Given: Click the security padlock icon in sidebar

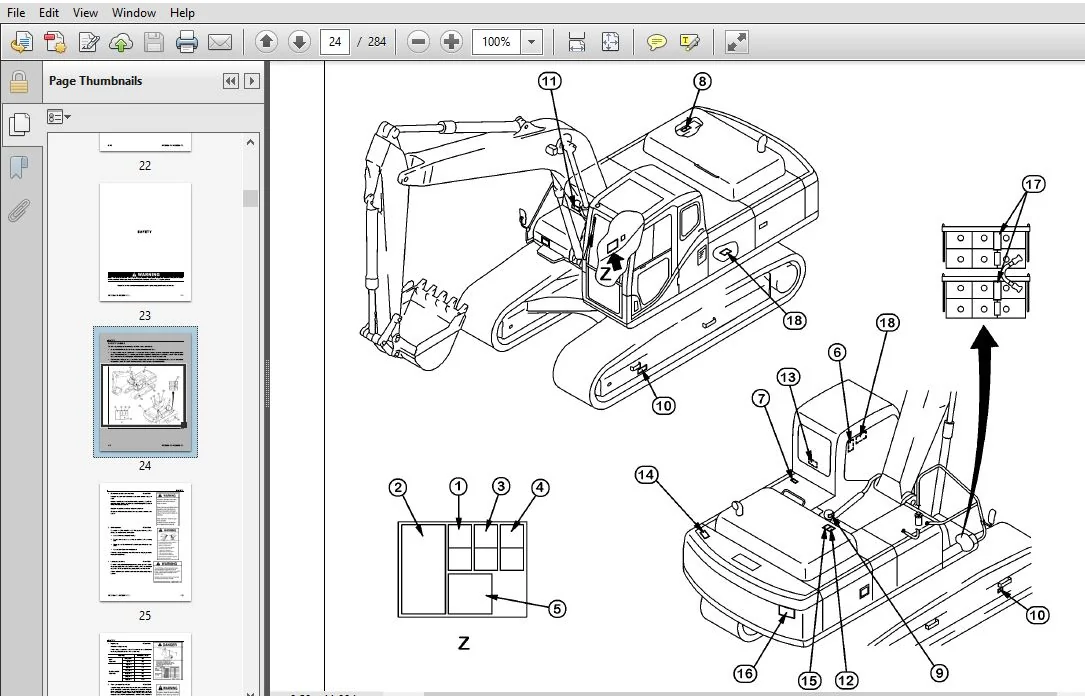Looking at the screenshot, I should (19, 82).
